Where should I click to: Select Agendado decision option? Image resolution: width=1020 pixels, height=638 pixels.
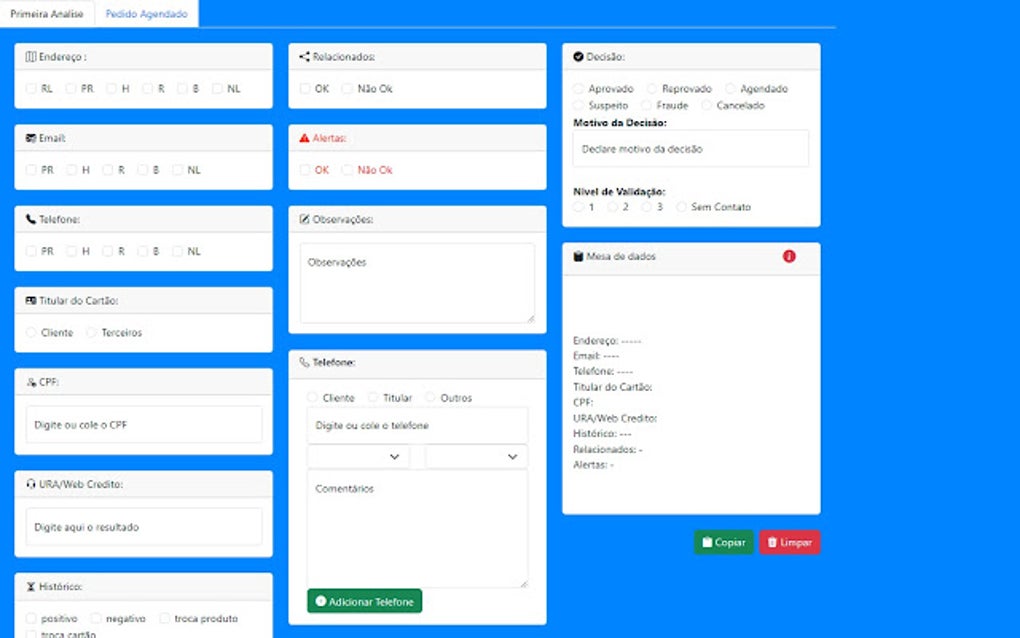(731, 88)
